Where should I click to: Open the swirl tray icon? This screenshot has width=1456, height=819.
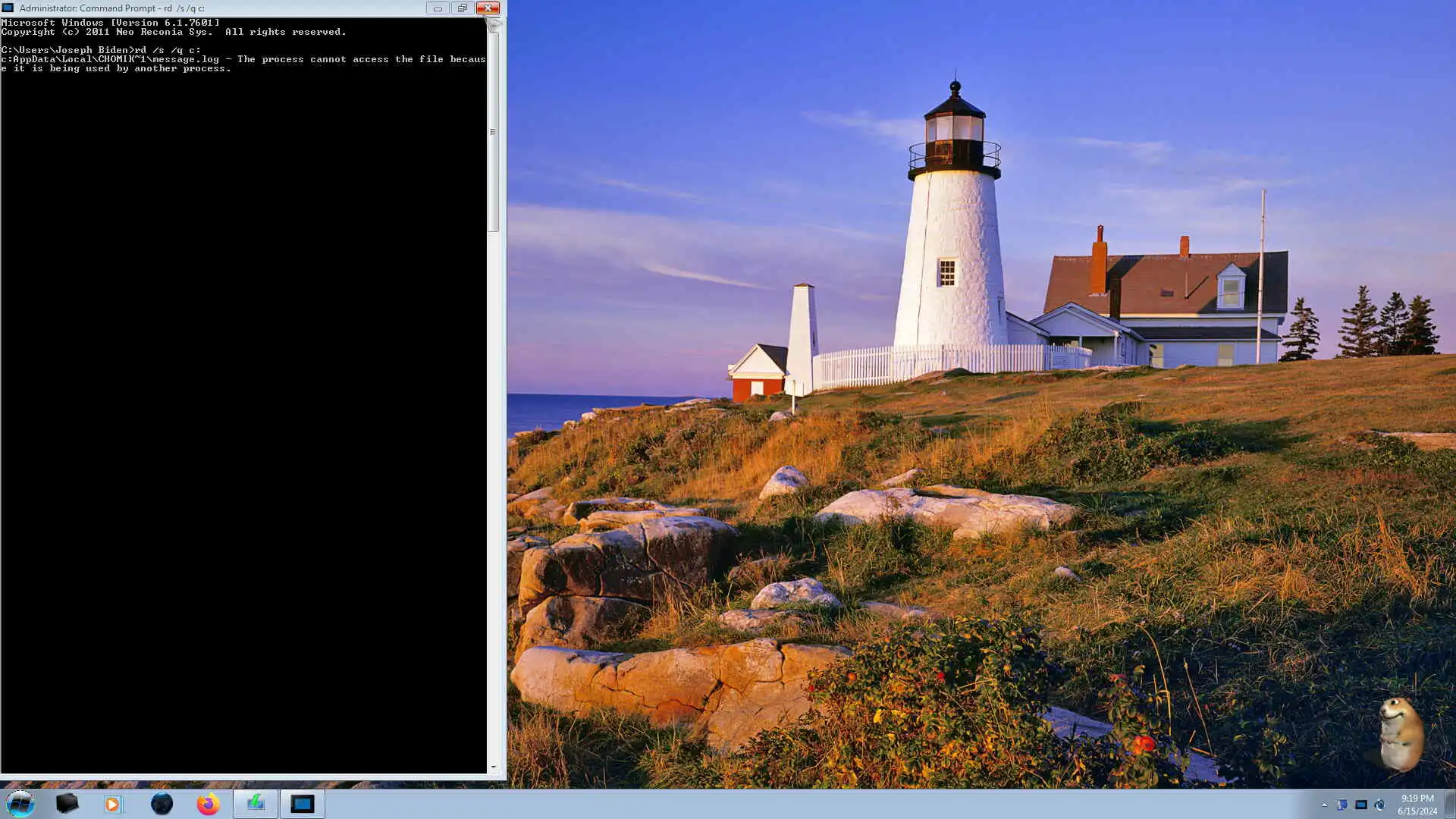click(1379, 805)
